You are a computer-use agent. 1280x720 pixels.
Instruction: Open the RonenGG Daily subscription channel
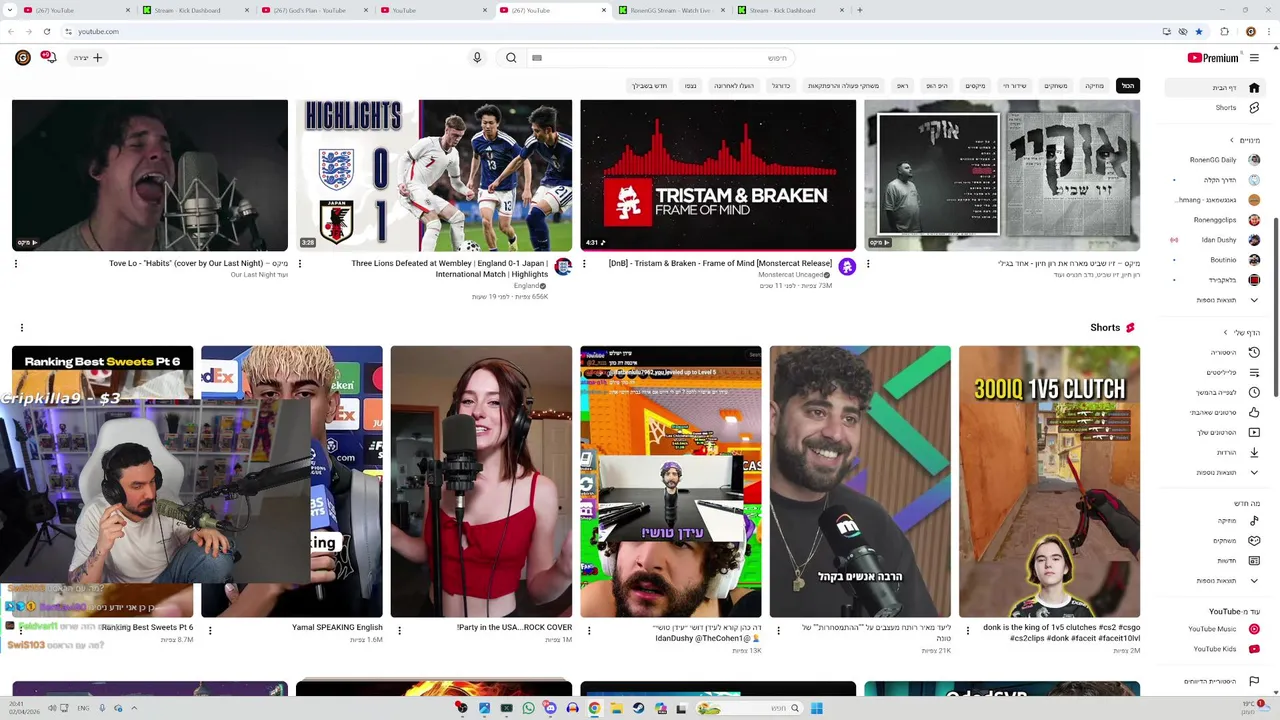tap(1212, 160)
